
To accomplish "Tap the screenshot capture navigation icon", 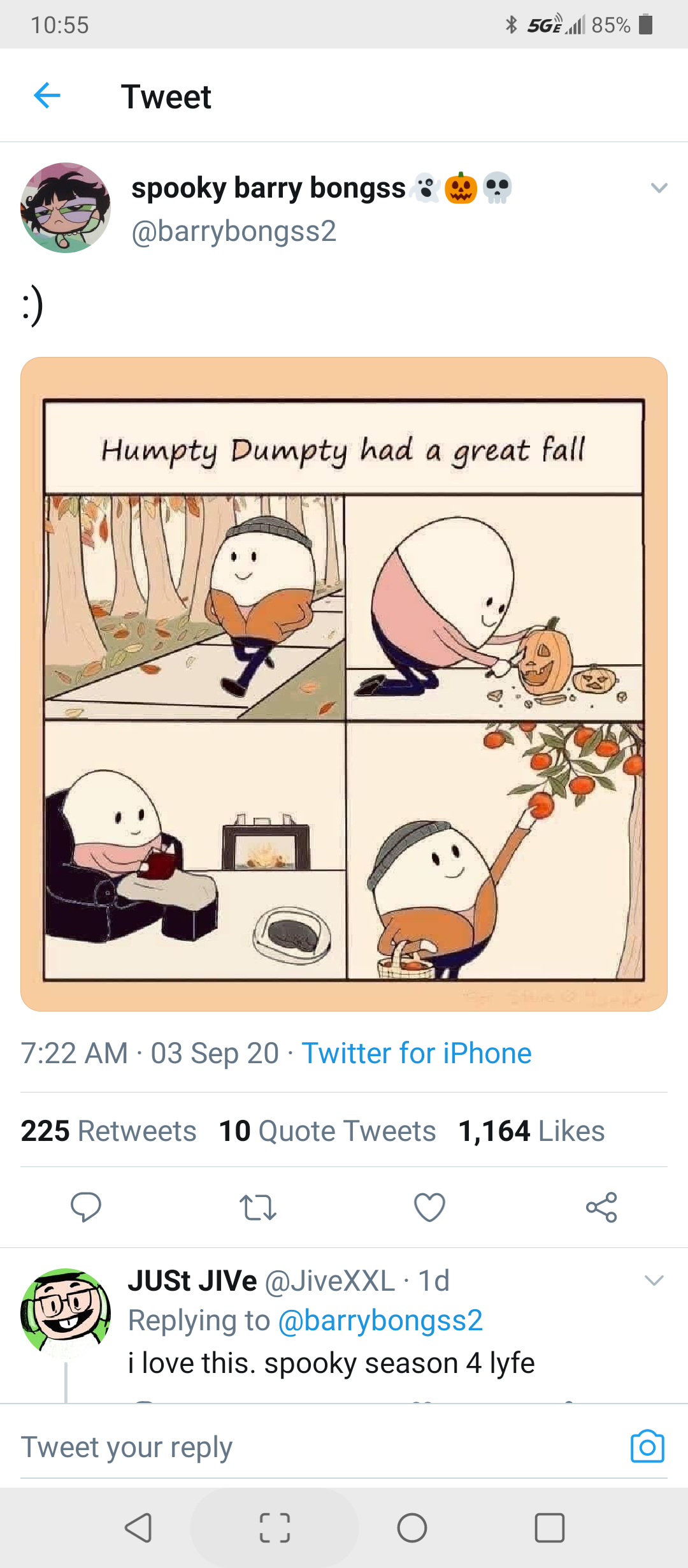I will click(x=275, y=1528).
